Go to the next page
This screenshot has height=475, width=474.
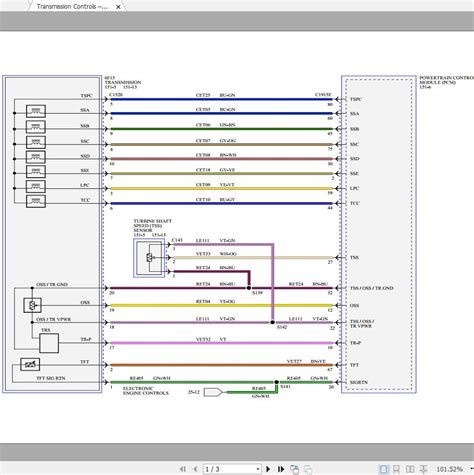click(268, 469)
